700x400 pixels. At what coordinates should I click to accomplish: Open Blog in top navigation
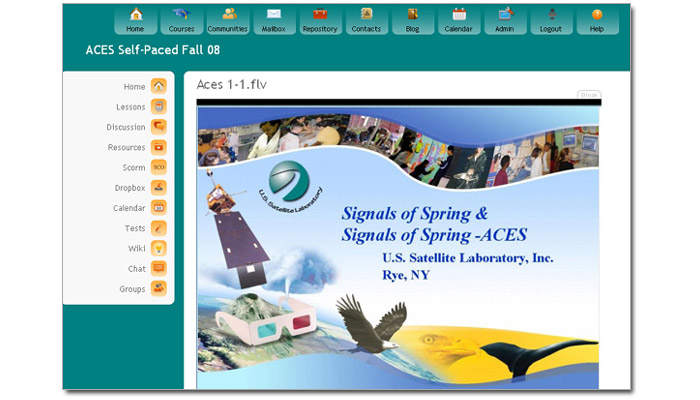[413, 21]
